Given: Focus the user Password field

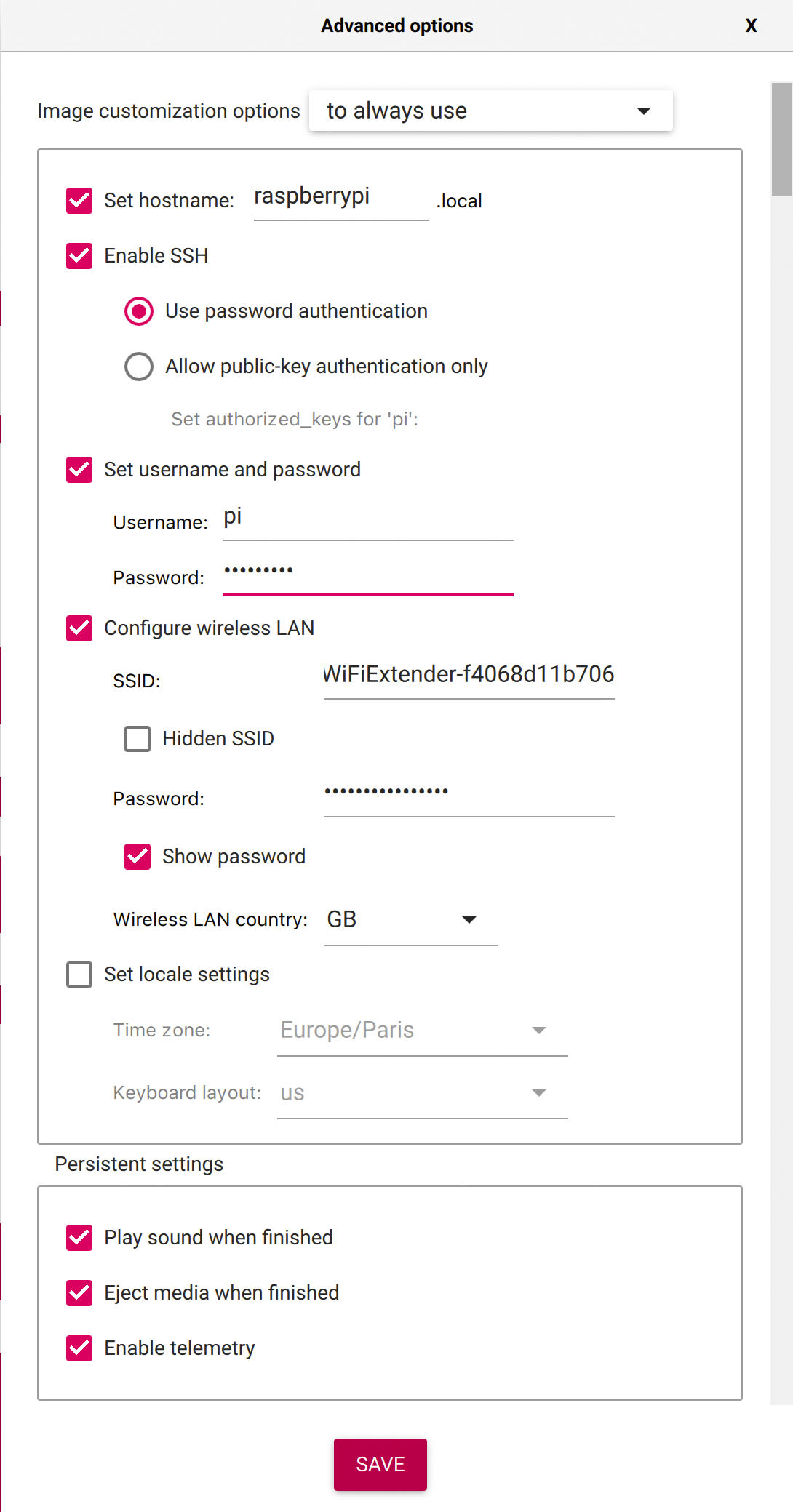Looking at the screenshot, I should [368, 572].
